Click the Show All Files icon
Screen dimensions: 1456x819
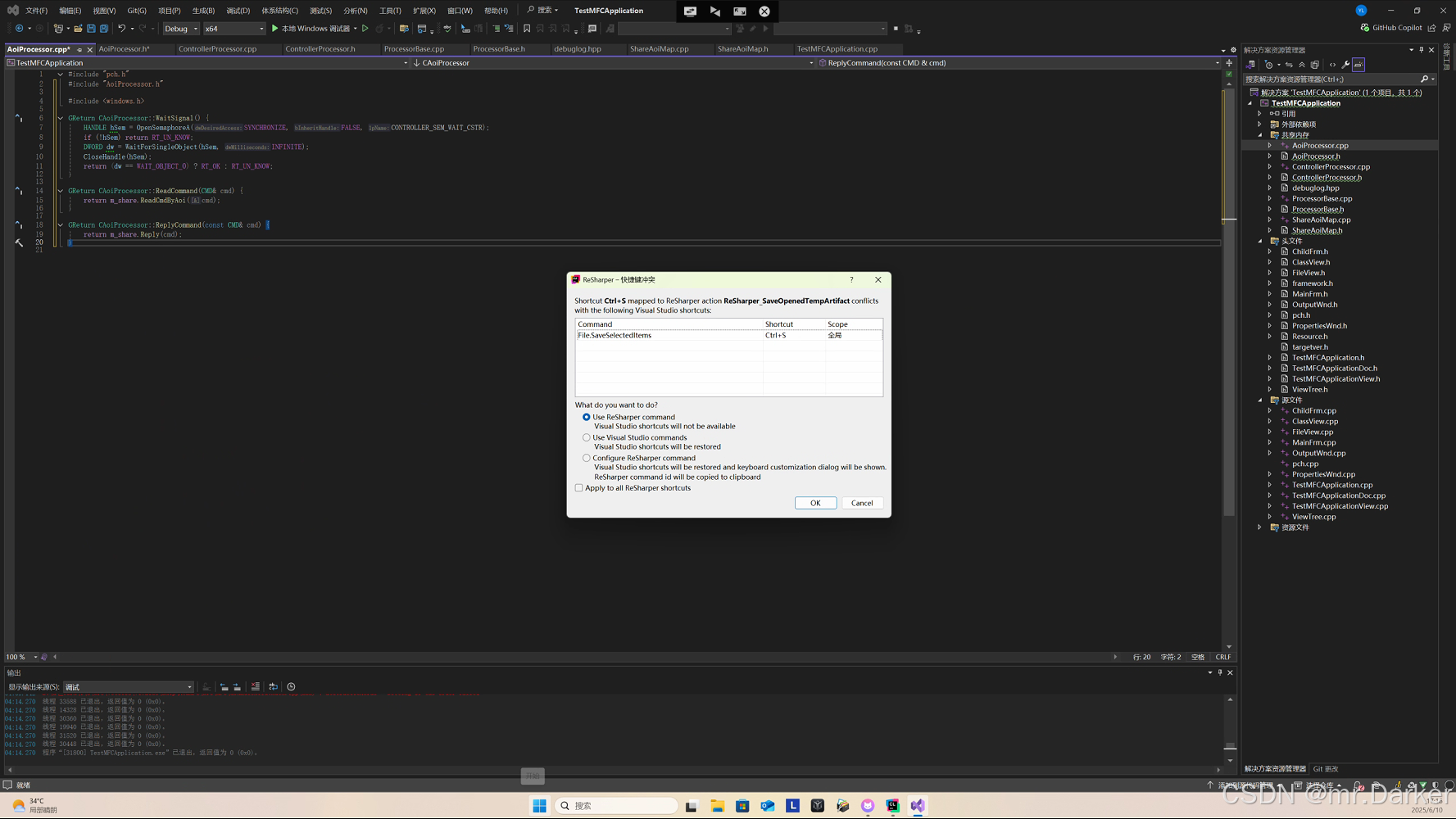point(1315,65)
